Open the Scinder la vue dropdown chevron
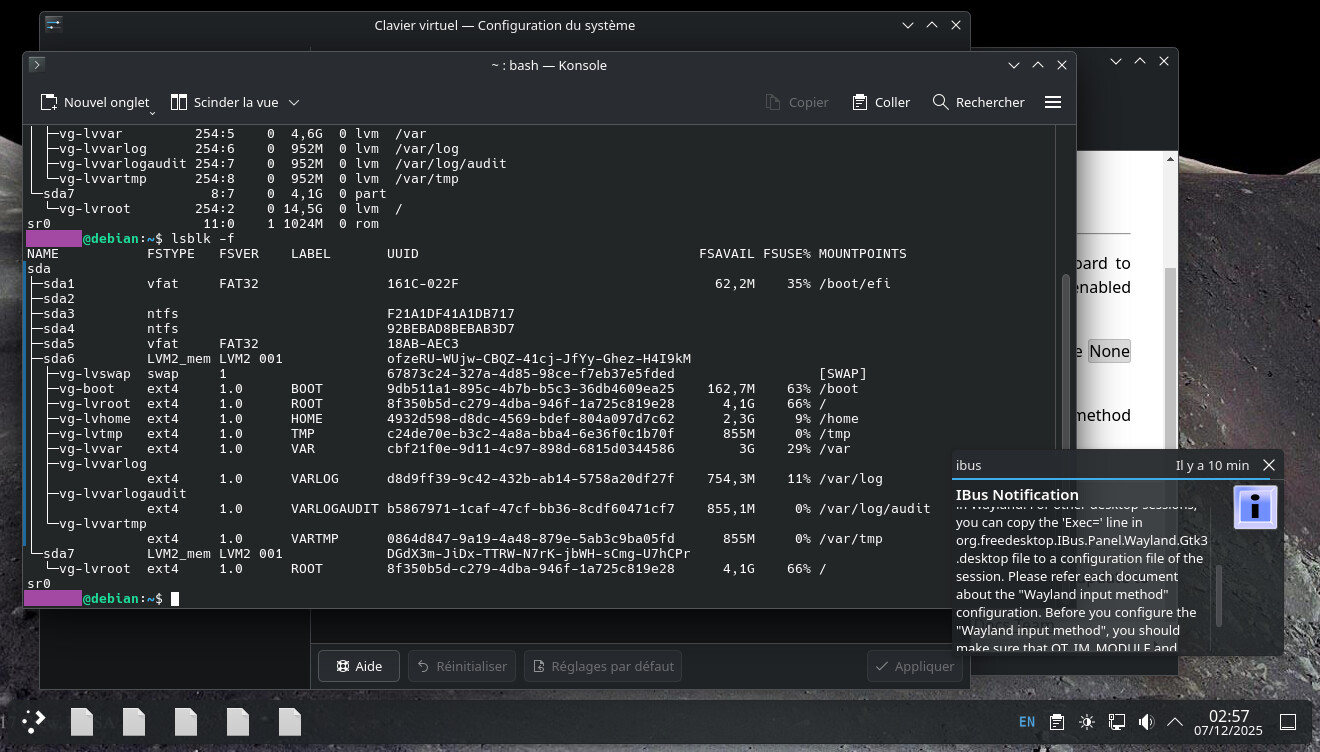Viewport: 1320px width, 752px height. pos(294,101)
